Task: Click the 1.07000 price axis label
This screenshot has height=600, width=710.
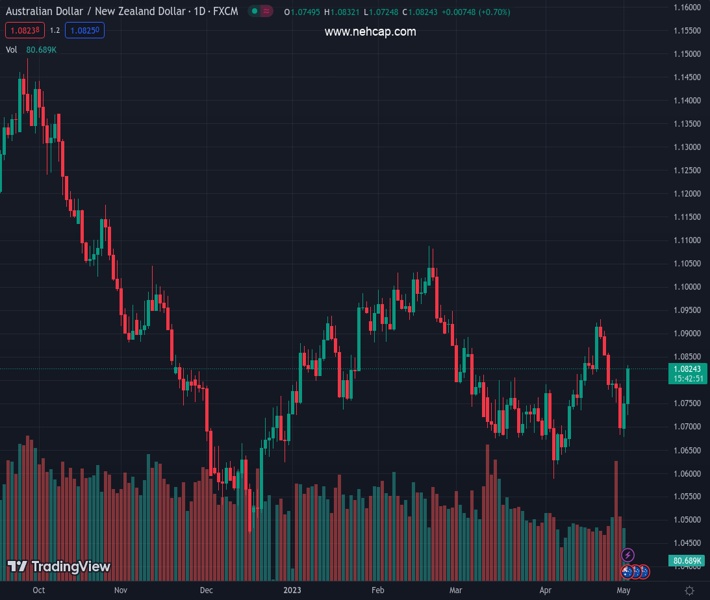Action: pos(687,427)
